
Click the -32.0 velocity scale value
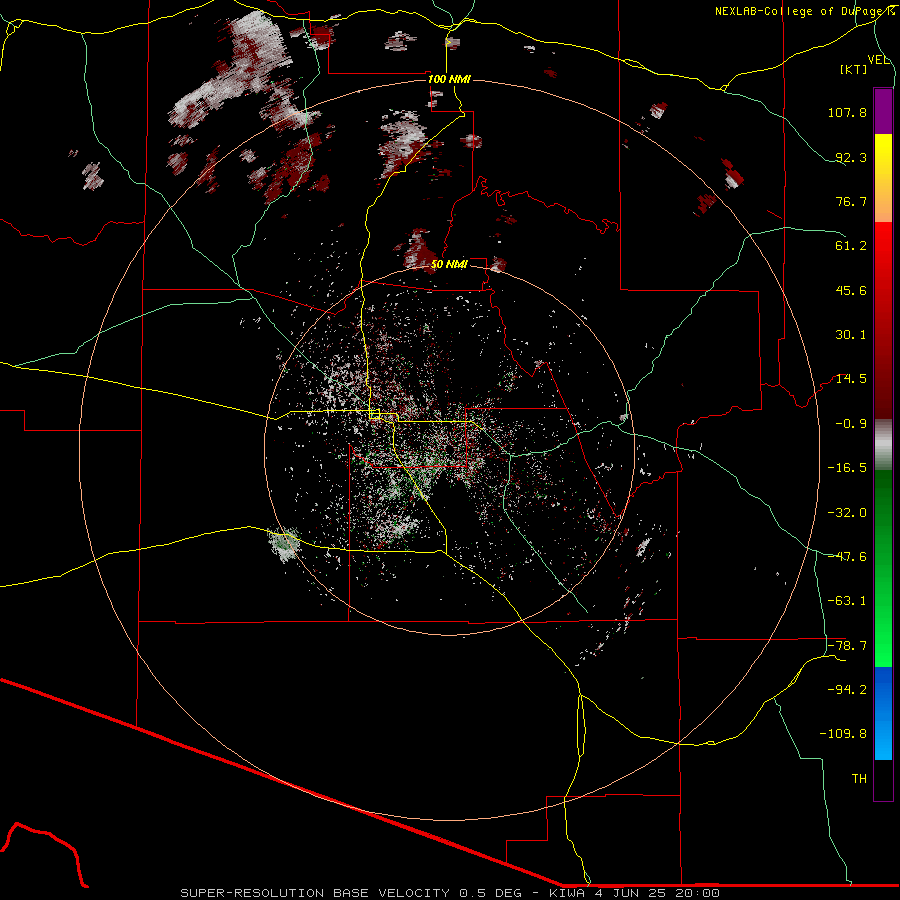tap(847, 513)
